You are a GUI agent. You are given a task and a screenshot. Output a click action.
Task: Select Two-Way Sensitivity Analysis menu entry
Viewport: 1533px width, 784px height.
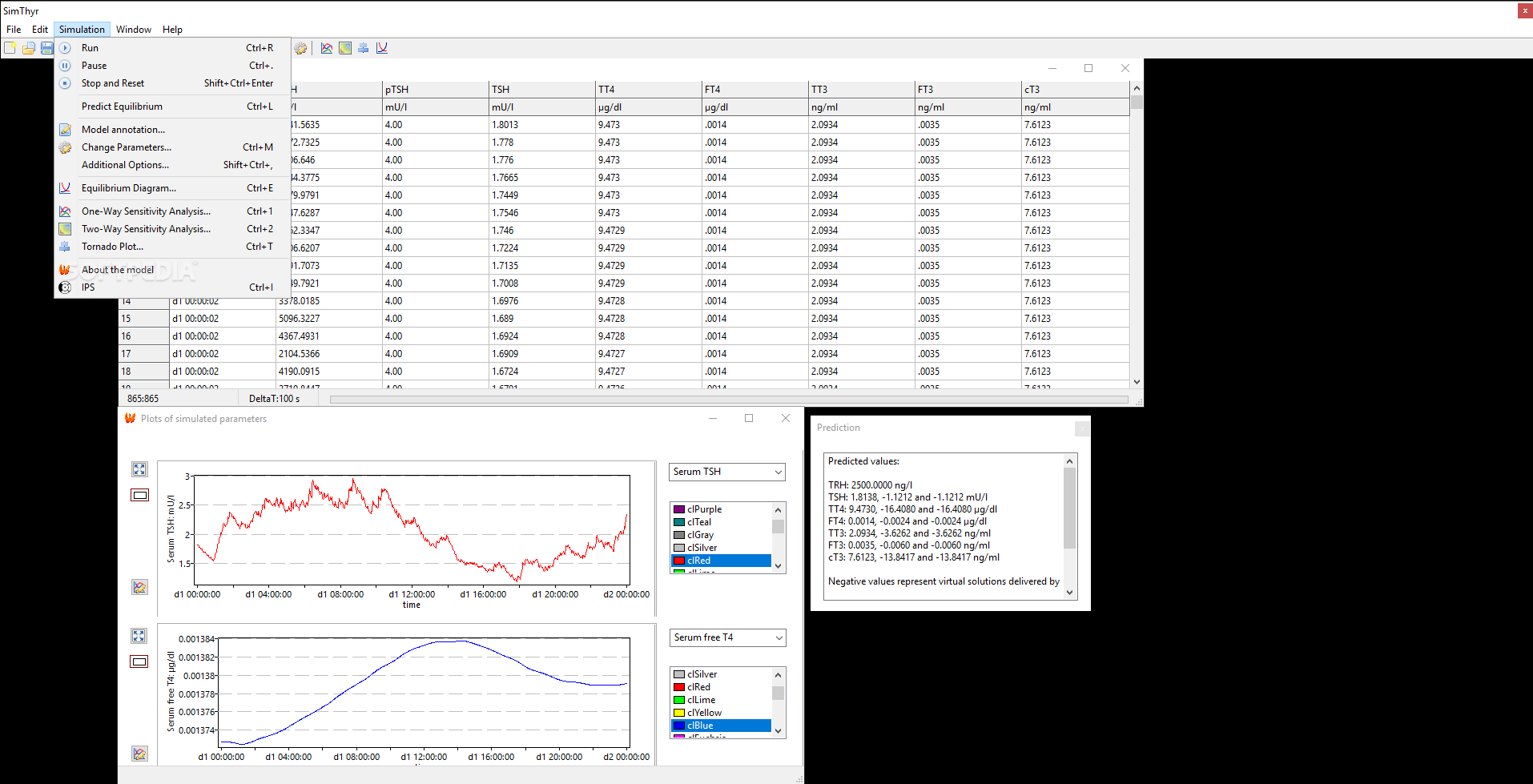click(172, 229)
